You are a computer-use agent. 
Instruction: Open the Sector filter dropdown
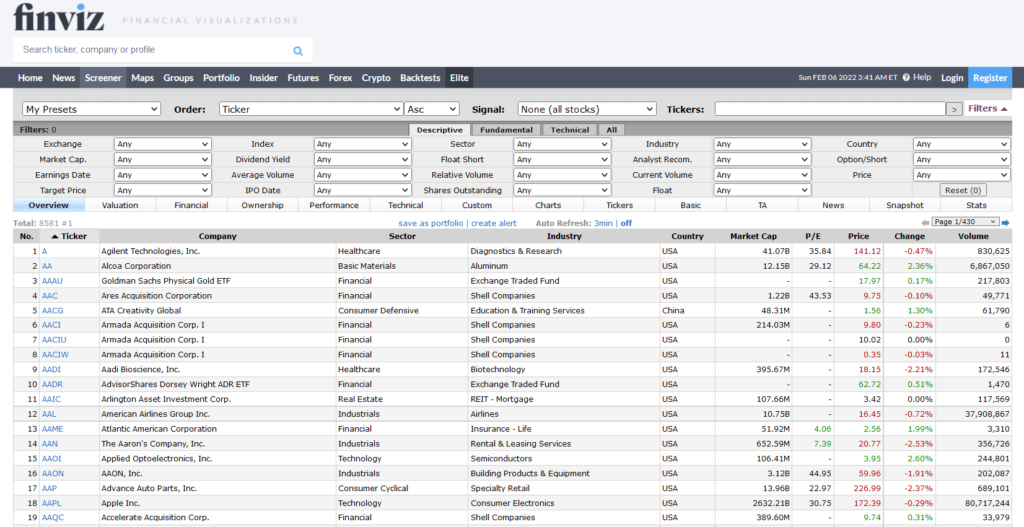point(562,144)
